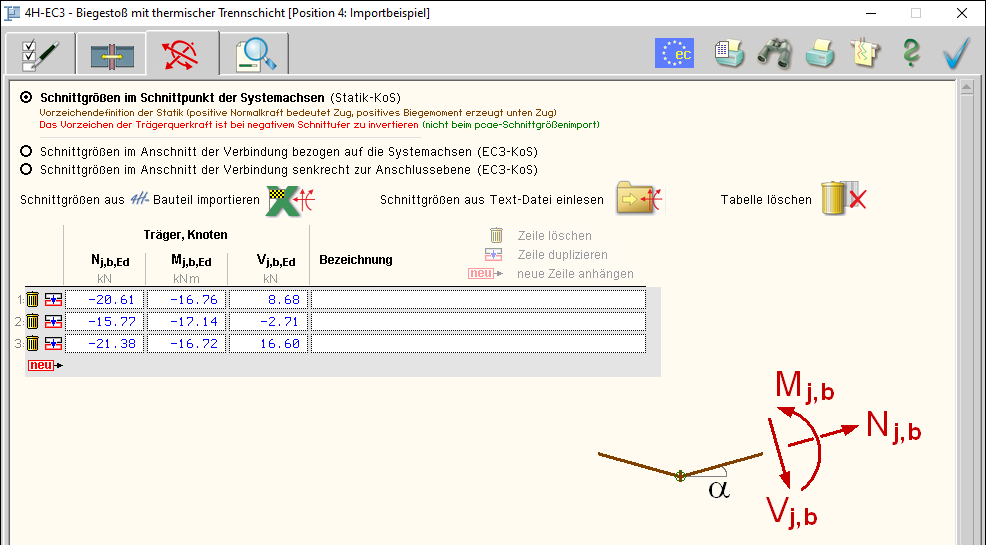Click Tabelle löschen trash icon
The width and height of the screenshot is (986, 545).
[842, 199]
